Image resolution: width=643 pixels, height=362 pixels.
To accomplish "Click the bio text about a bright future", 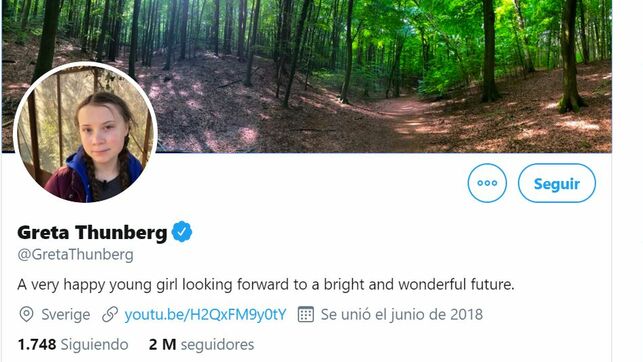I will coord(266,285).
